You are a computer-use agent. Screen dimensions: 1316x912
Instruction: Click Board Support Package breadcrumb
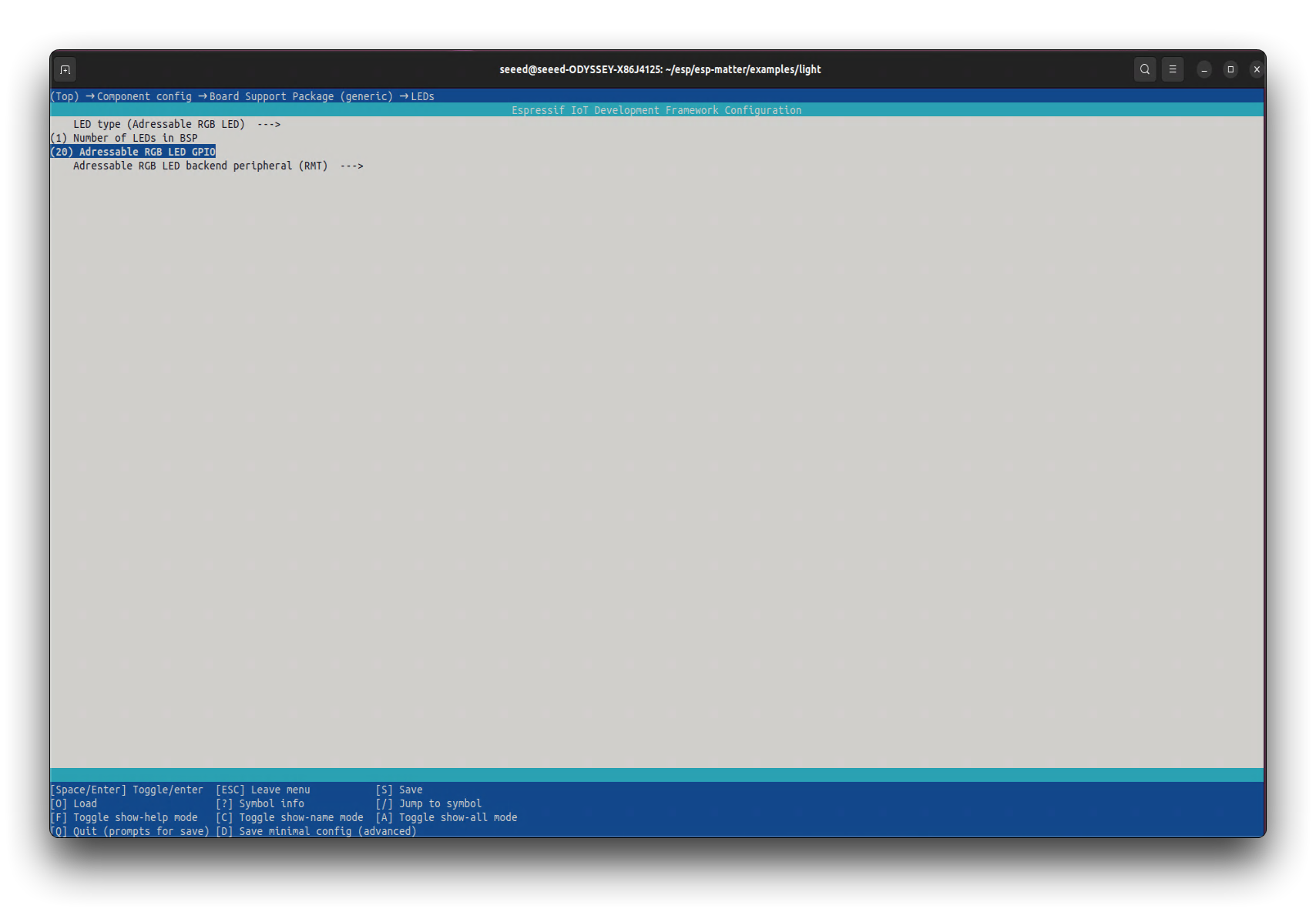(x=301, y=96)
